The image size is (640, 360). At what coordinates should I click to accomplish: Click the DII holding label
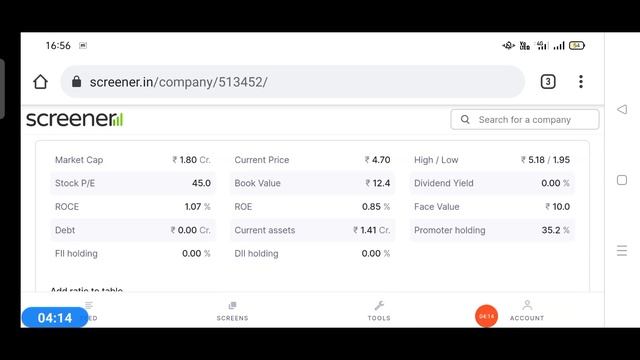click(x=256, y=253)
